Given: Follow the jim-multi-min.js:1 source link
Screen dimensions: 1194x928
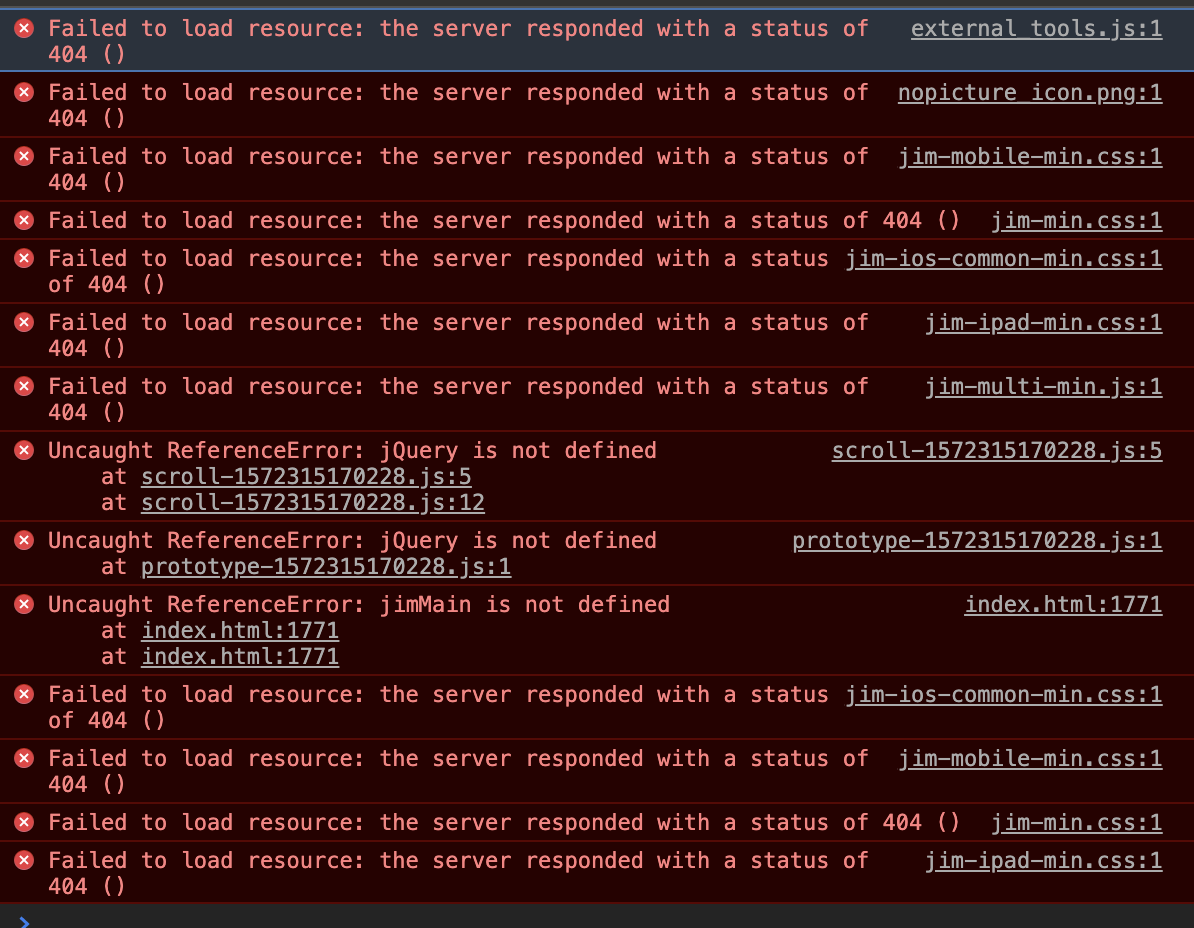Looking at the screenshot, I should pyautogui.click(x=1043, y=387).
